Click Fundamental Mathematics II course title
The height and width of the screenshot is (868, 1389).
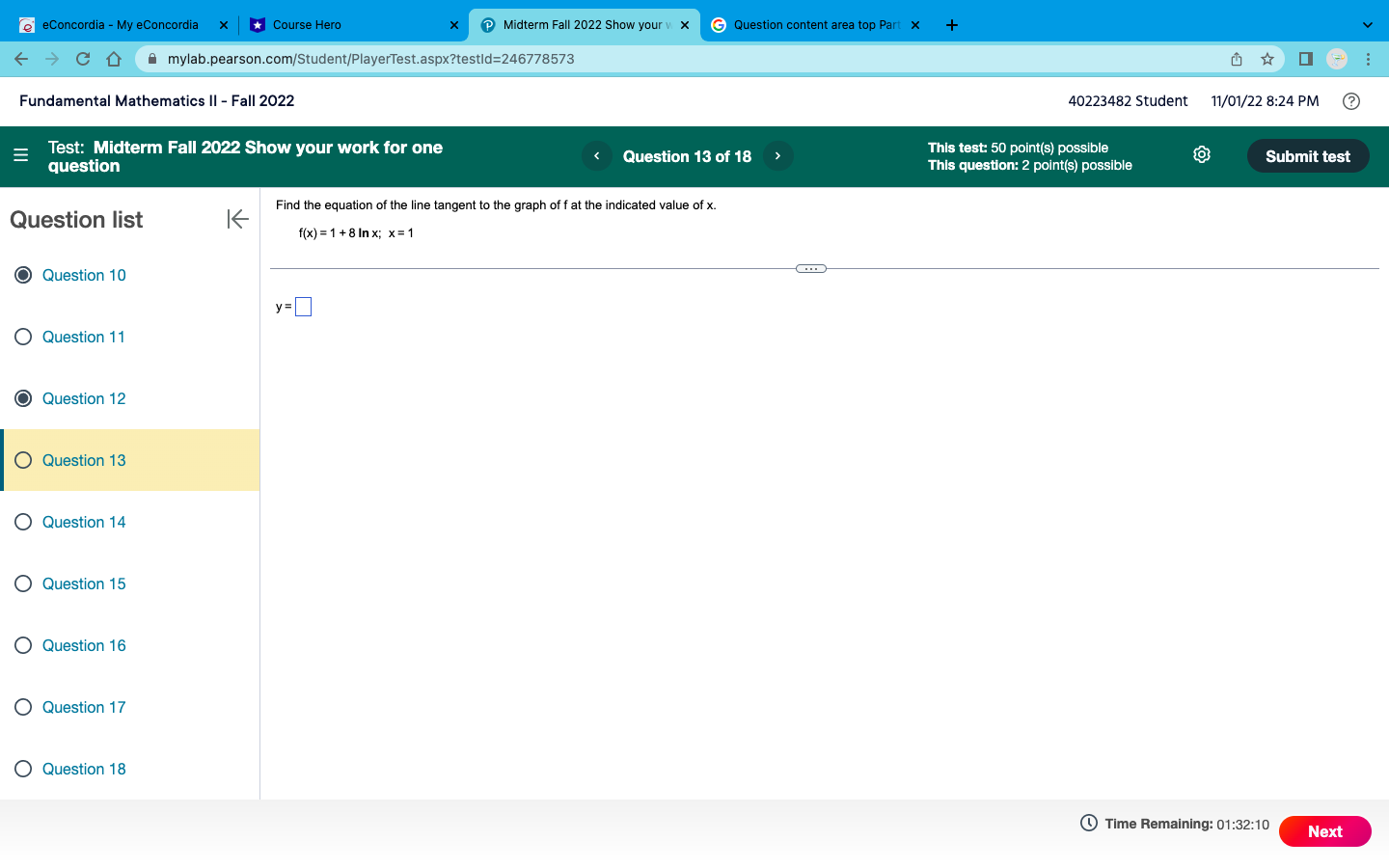[x=156, y=101]
